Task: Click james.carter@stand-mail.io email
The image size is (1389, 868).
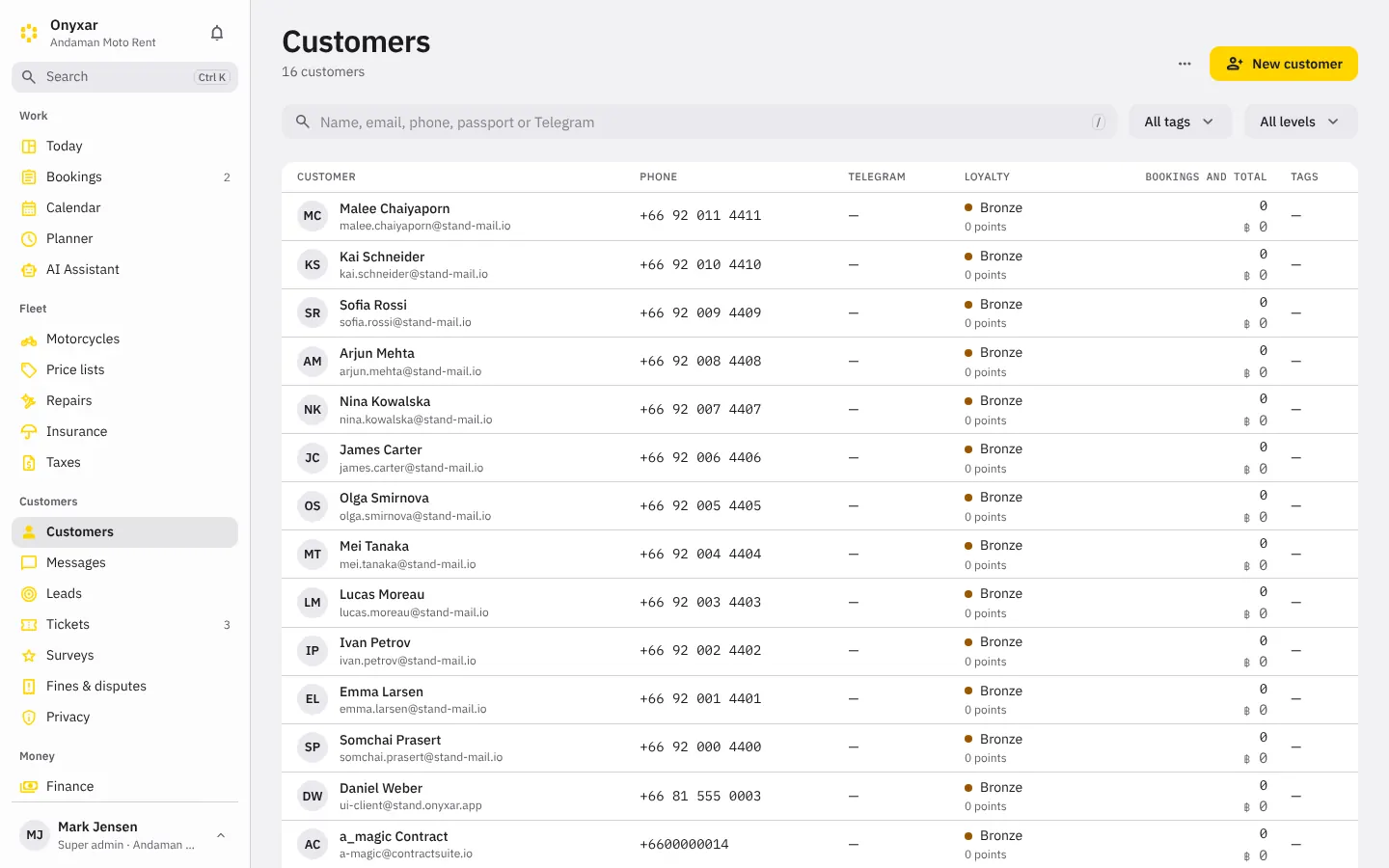Action: pyautogui.click(x=411, y=468)
